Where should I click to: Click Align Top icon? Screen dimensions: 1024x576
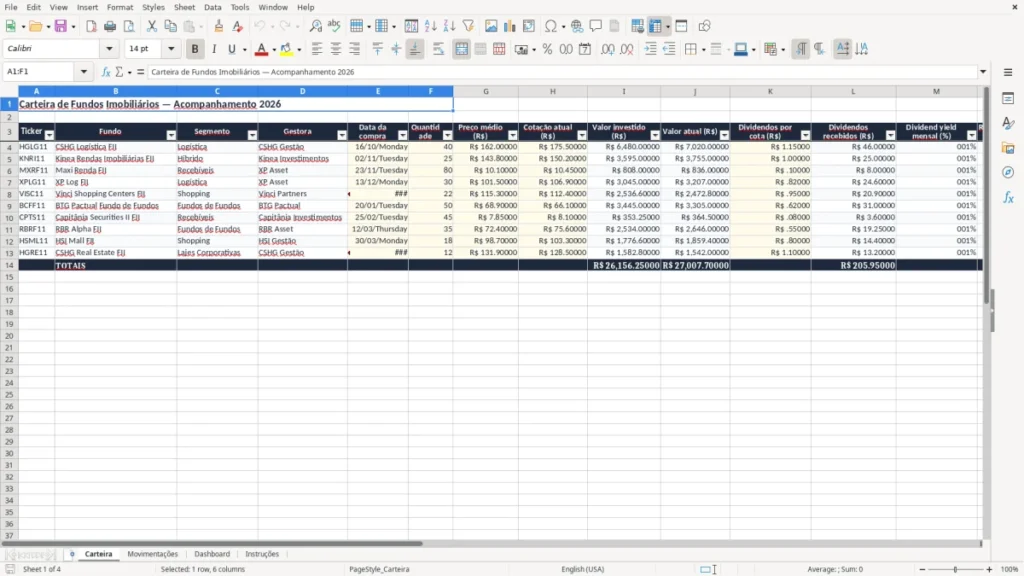(x=377, y=49)
